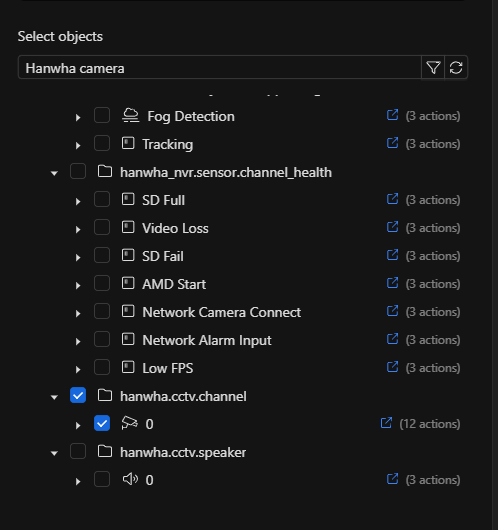The width and height of the screenshot is (498, 530).
Task: Expand the speaker 0 row
Action: 78,482
